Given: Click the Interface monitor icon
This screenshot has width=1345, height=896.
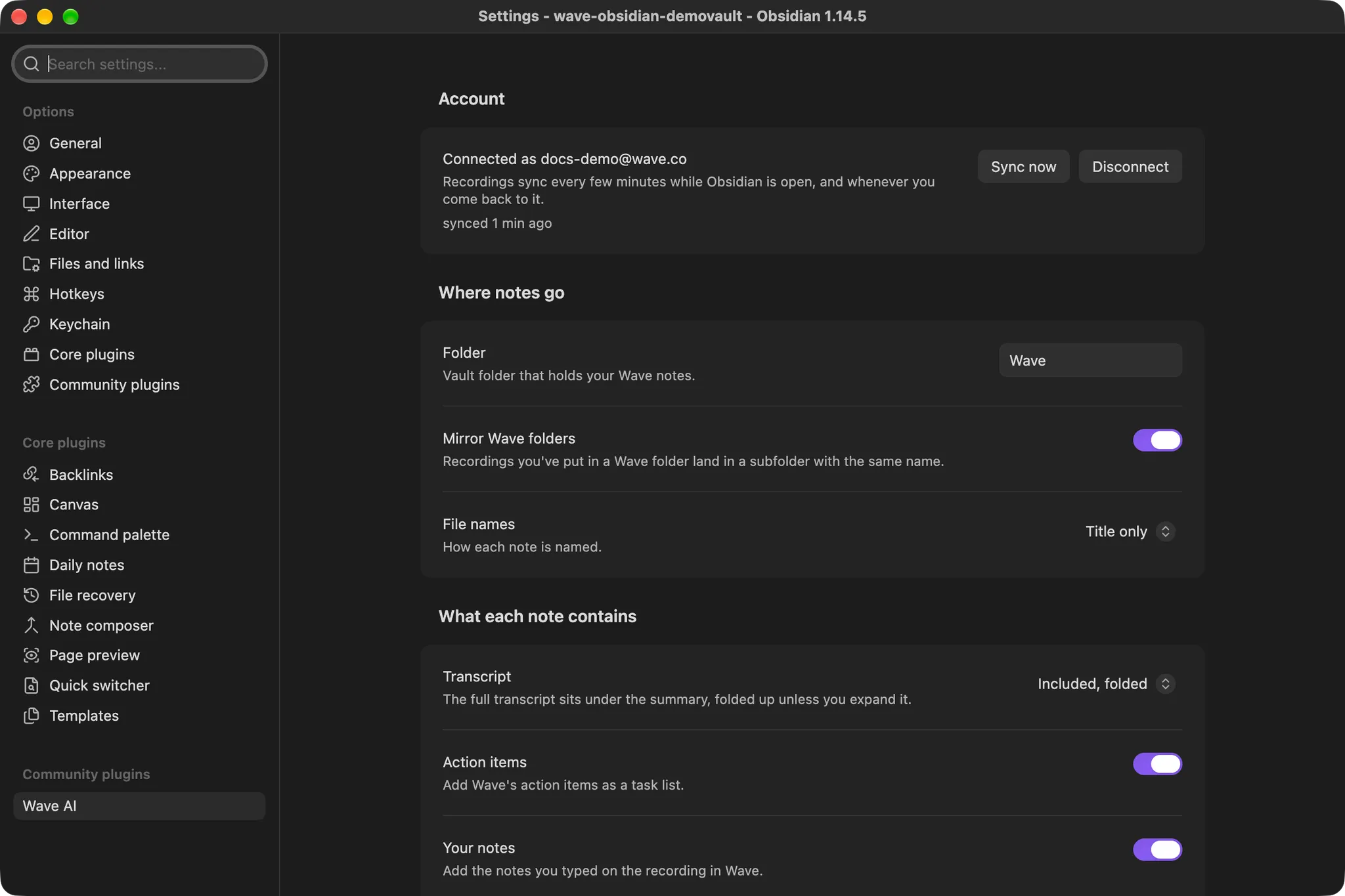Looking at the screenshot, I should pyautogui.click(x=31, y=203).
